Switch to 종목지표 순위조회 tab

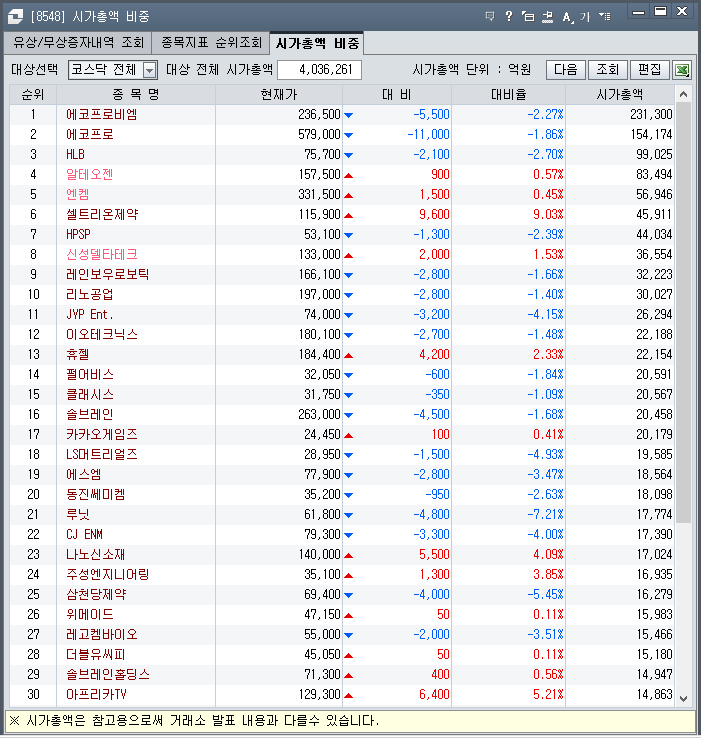pyautogui.click(x=211, y=43)
